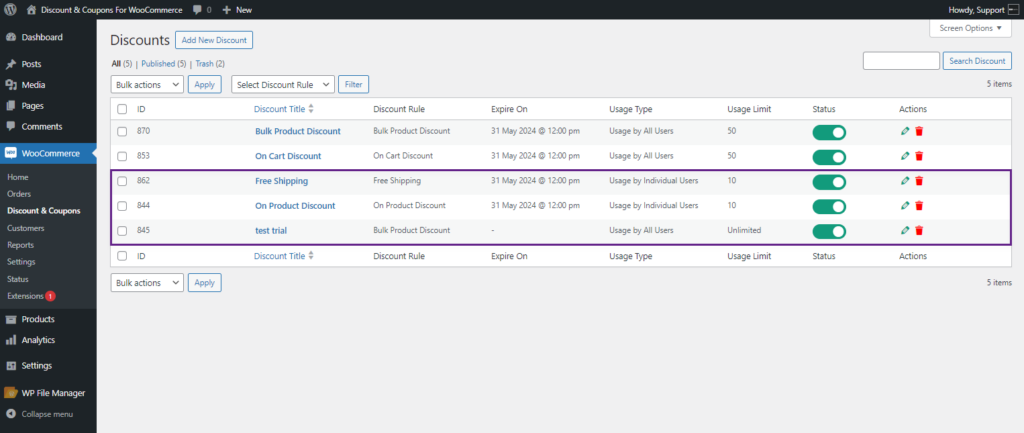The image size is (1024, 433).
Task: Expand the Select Discount Rule dropdown
Action: click(x=283, y=84)
